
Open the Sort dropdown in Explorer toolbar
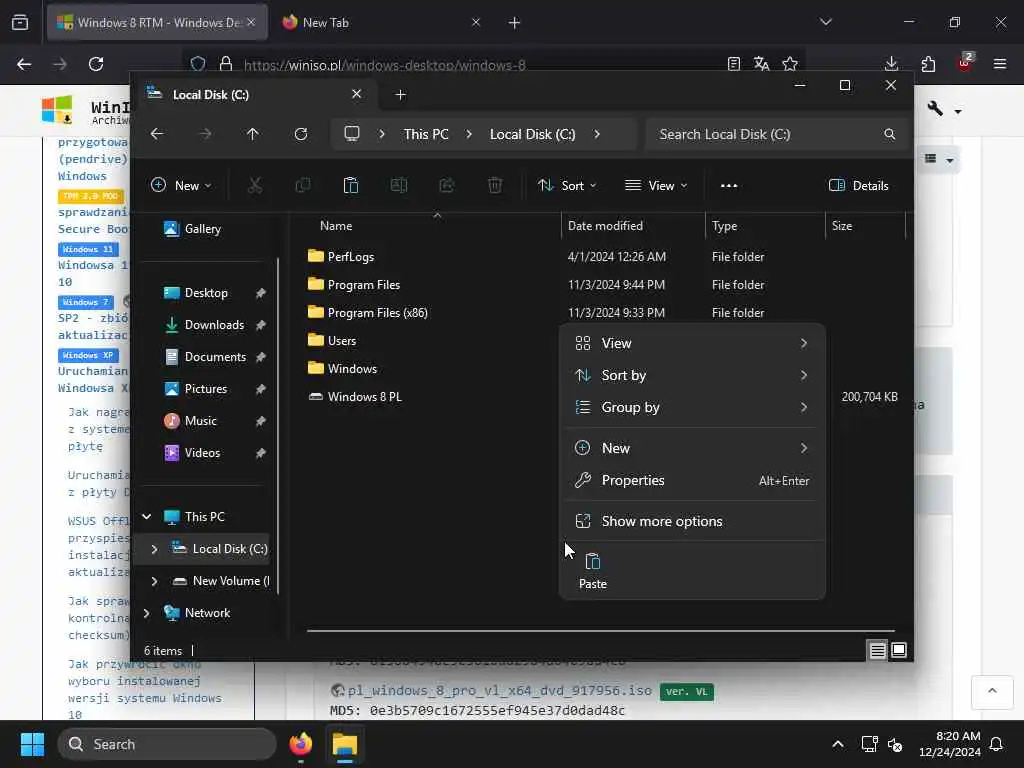click(567, 185)
